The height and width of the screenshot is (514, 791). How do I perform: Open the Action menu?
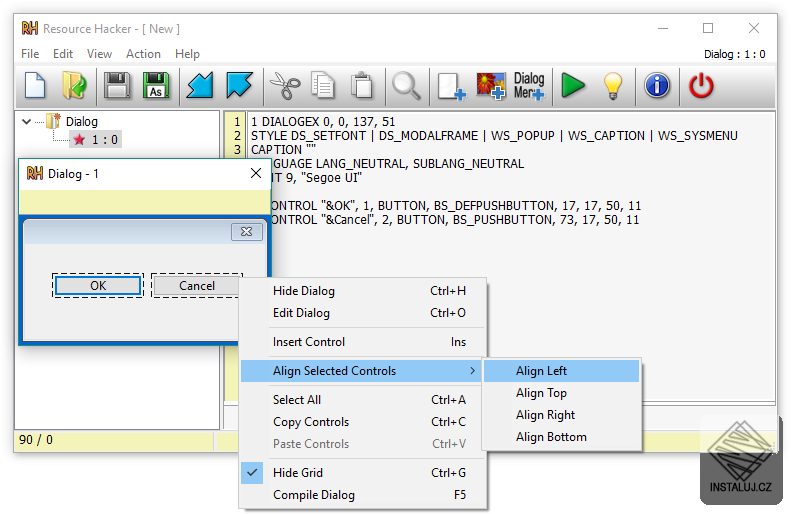click(143, 54)
